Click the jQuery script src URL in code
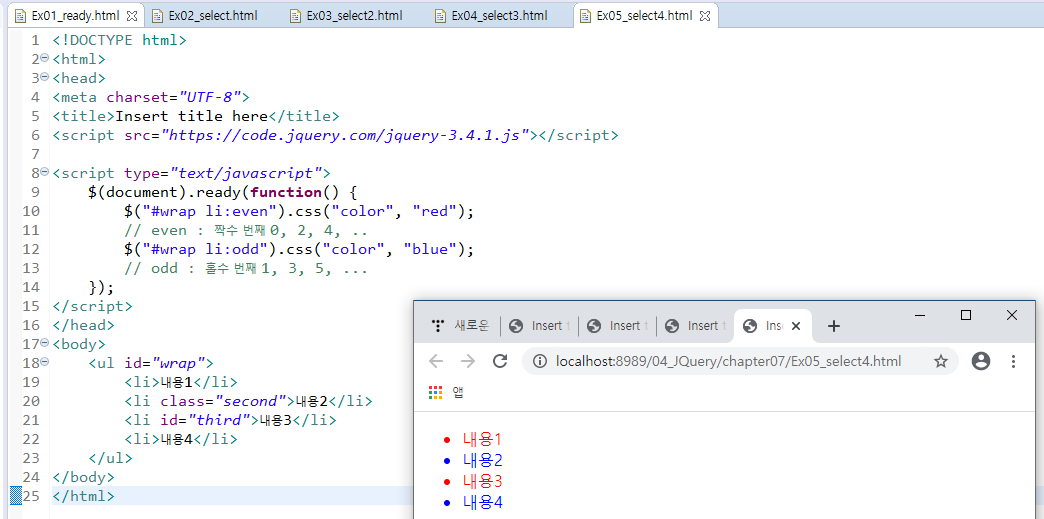1044x519 pixels. [345, 135]
